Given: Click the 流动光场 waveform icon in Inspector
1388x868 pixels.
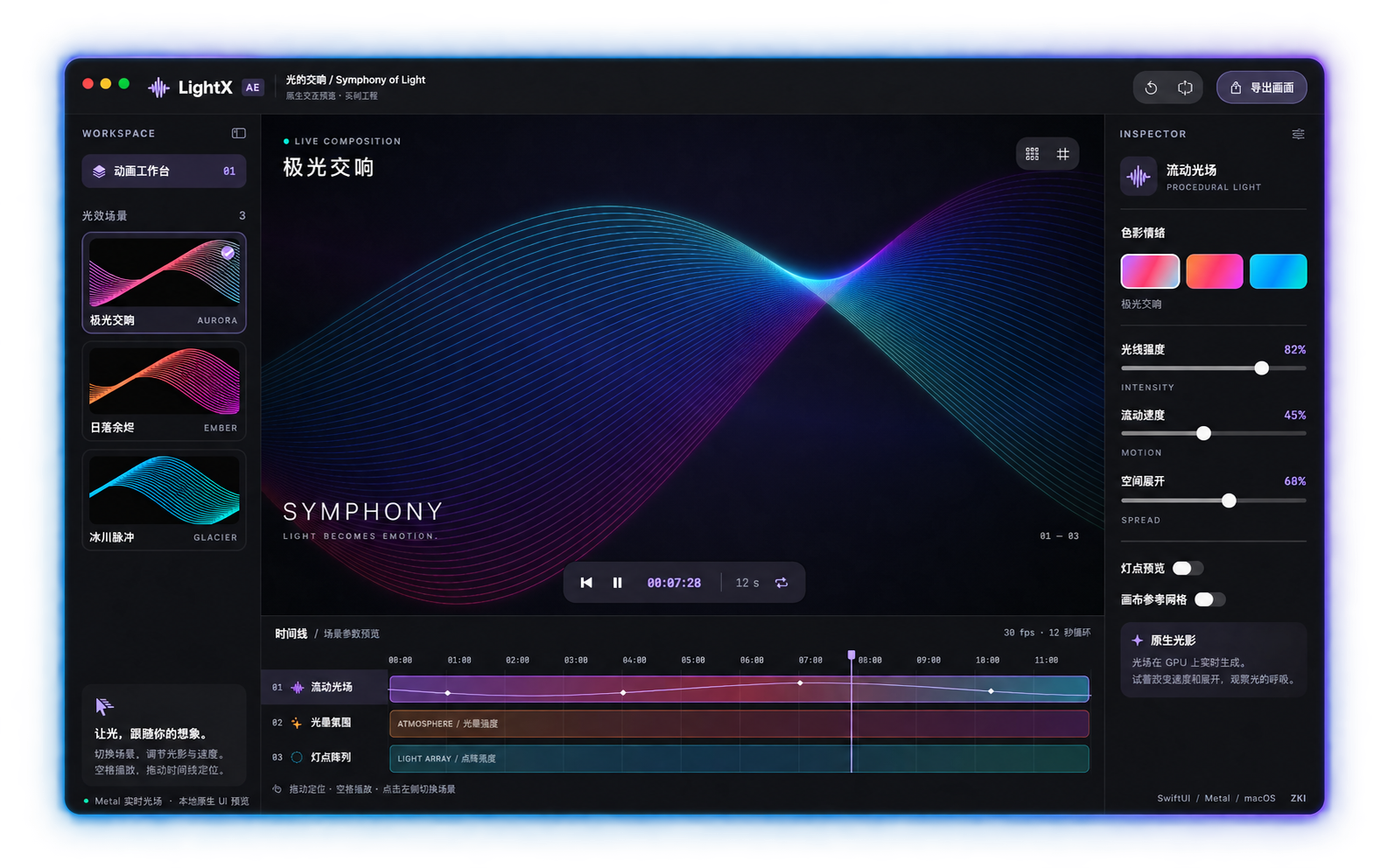Looking at the screenshot, I should click(1139, 177).
